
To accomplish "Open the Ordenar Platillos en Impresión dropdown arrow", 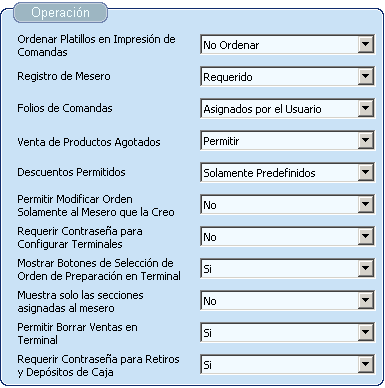I will (x=365, y=44).
